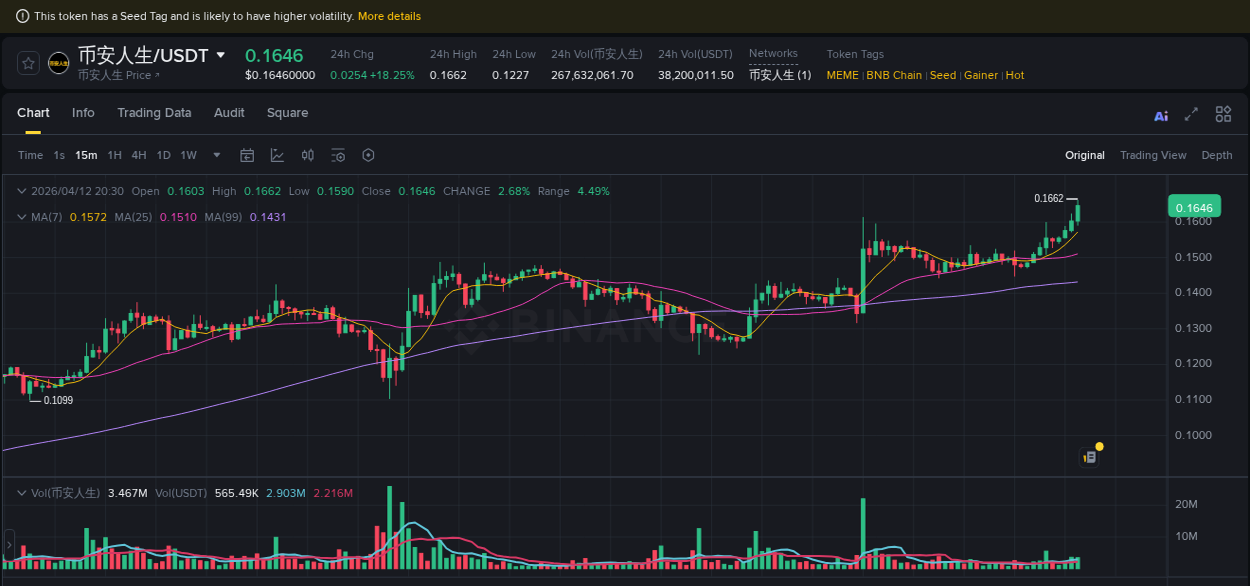Open the AI analysis assistant
Image resolution: width=1250 pixels, height=586 pixels.
coord(1161,115)
